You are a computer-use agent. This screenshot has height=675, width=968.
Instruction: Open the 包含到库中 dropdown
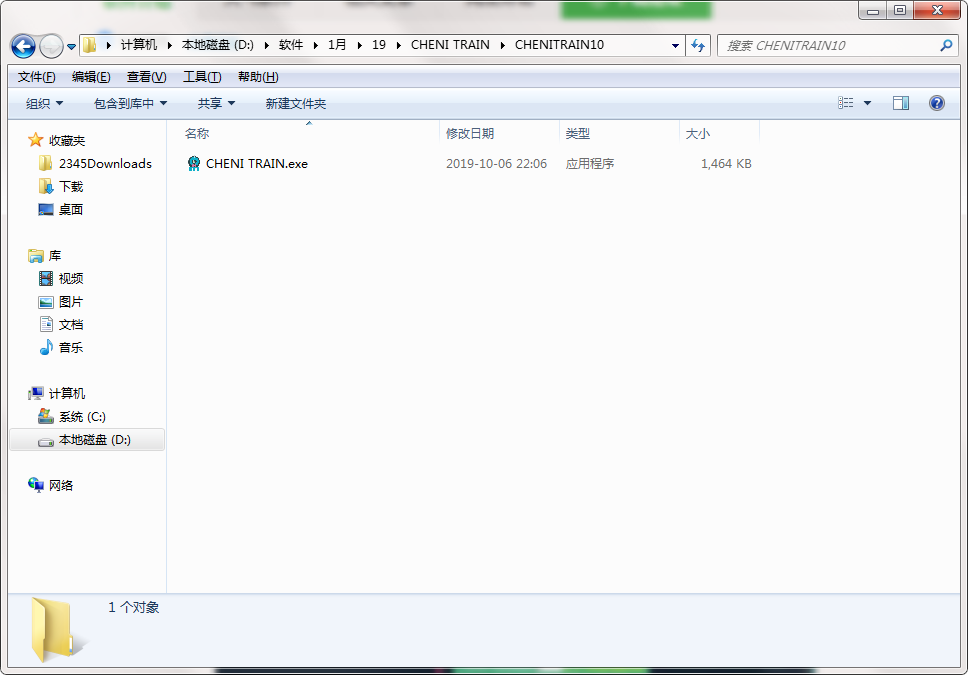coord(130,103)
